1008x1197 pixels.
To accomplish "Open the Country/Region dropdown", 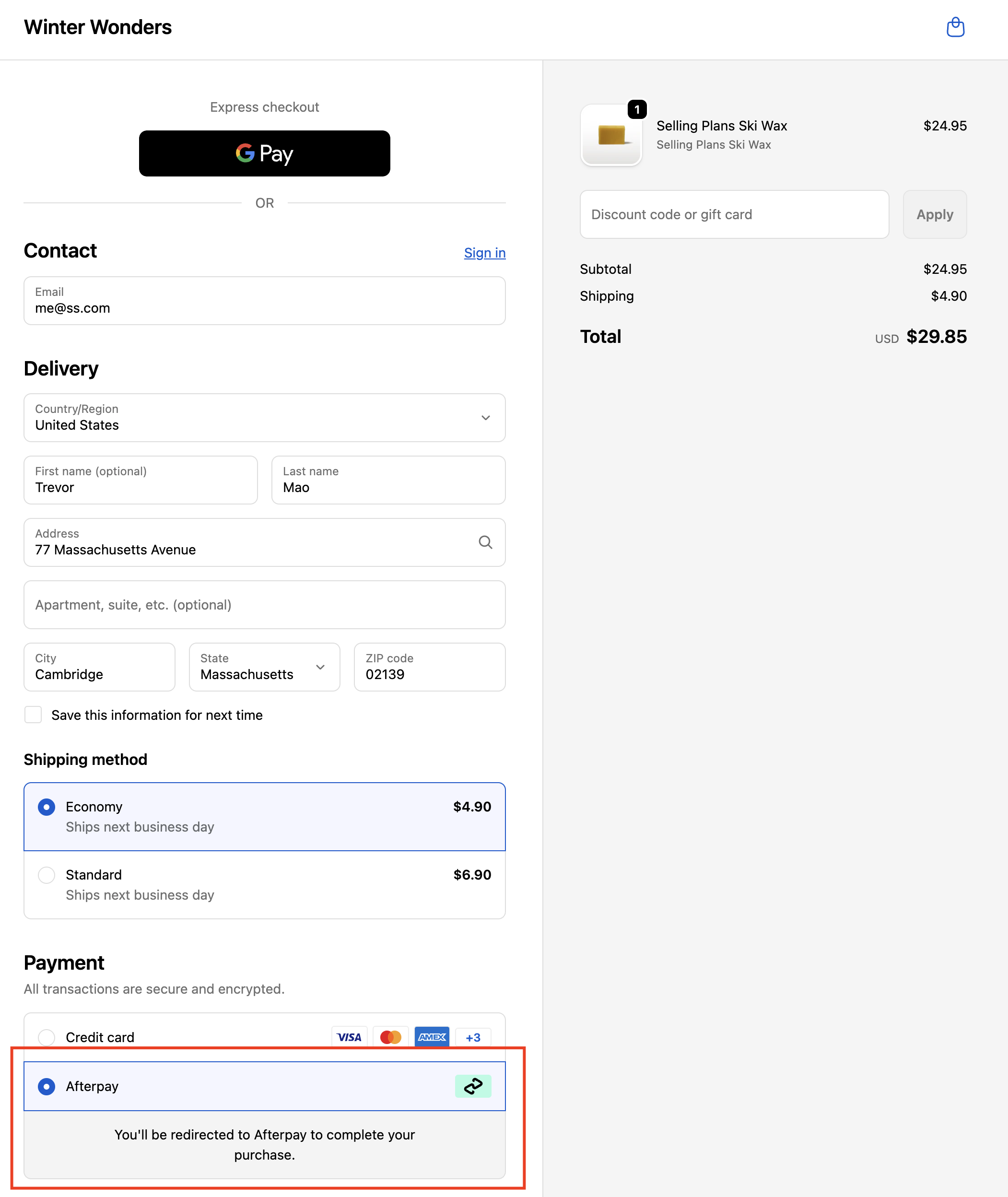I will [264, 418].
